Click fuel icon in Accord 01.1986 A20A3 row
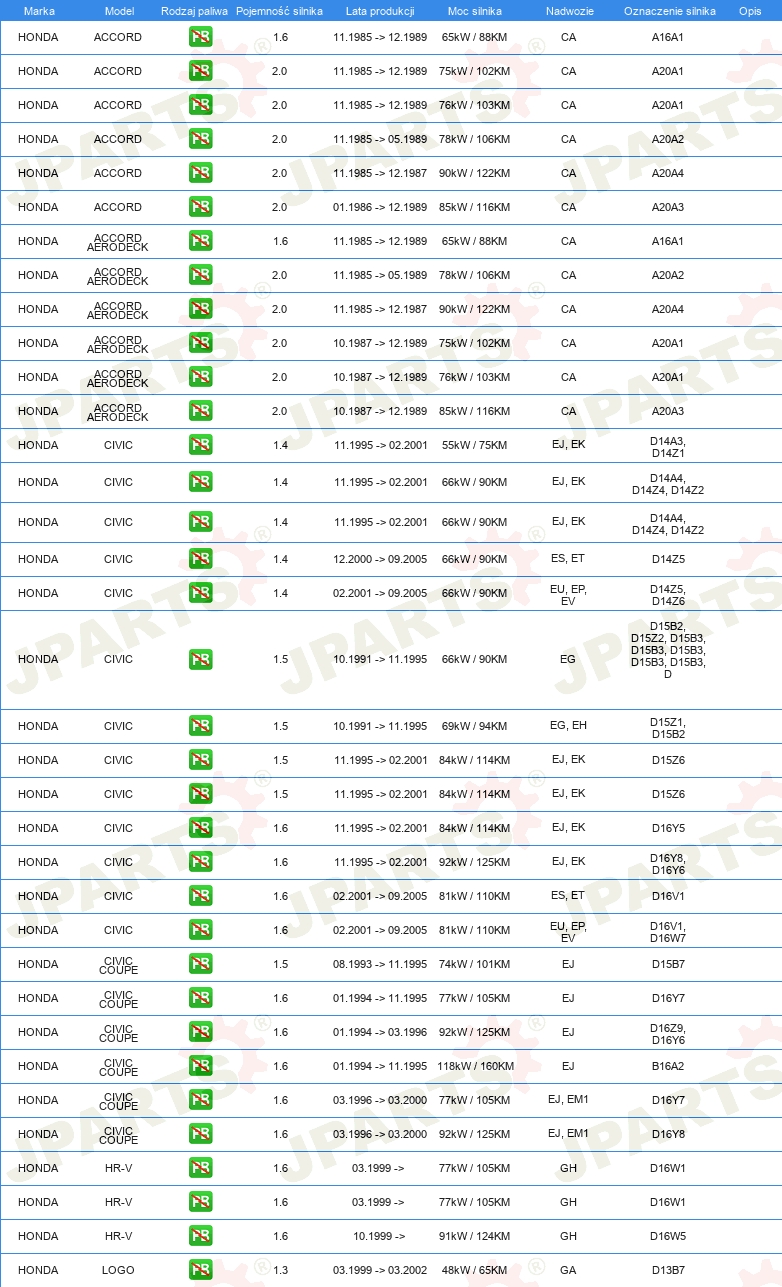 [x=201, y=207]
